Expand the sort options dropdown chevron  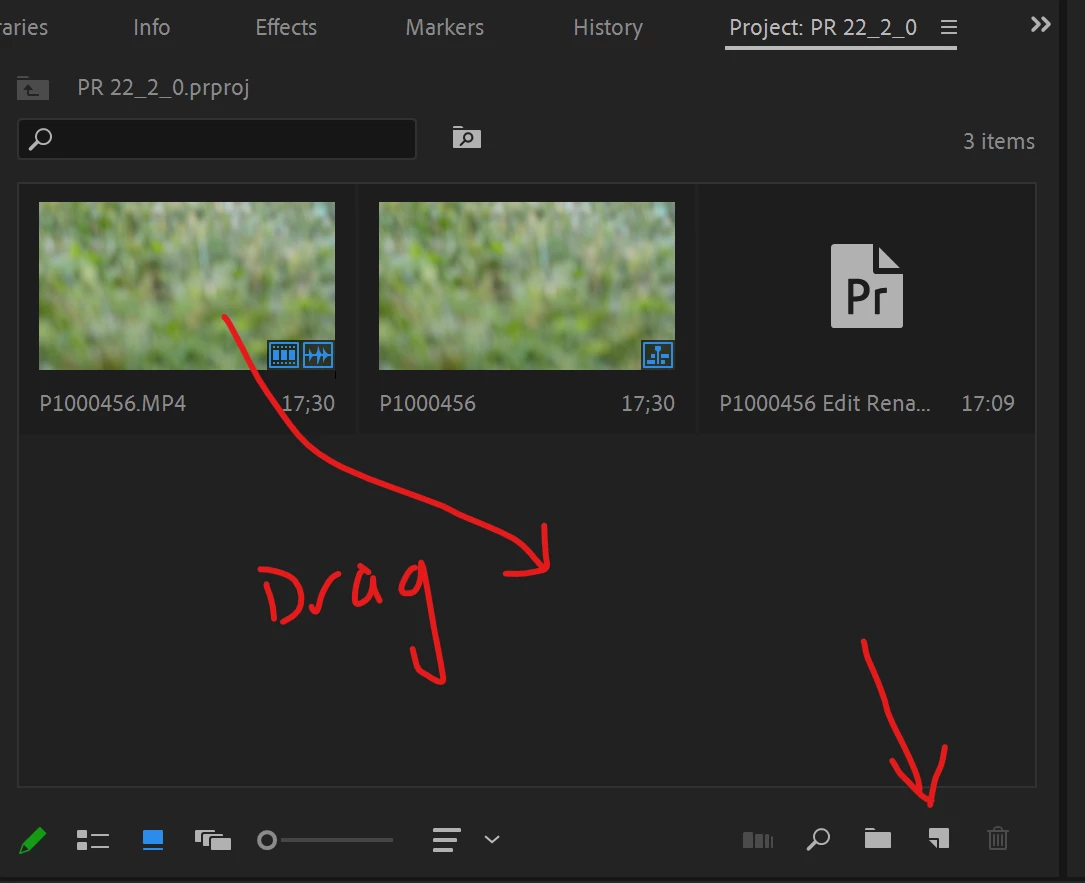pos(492,839)
